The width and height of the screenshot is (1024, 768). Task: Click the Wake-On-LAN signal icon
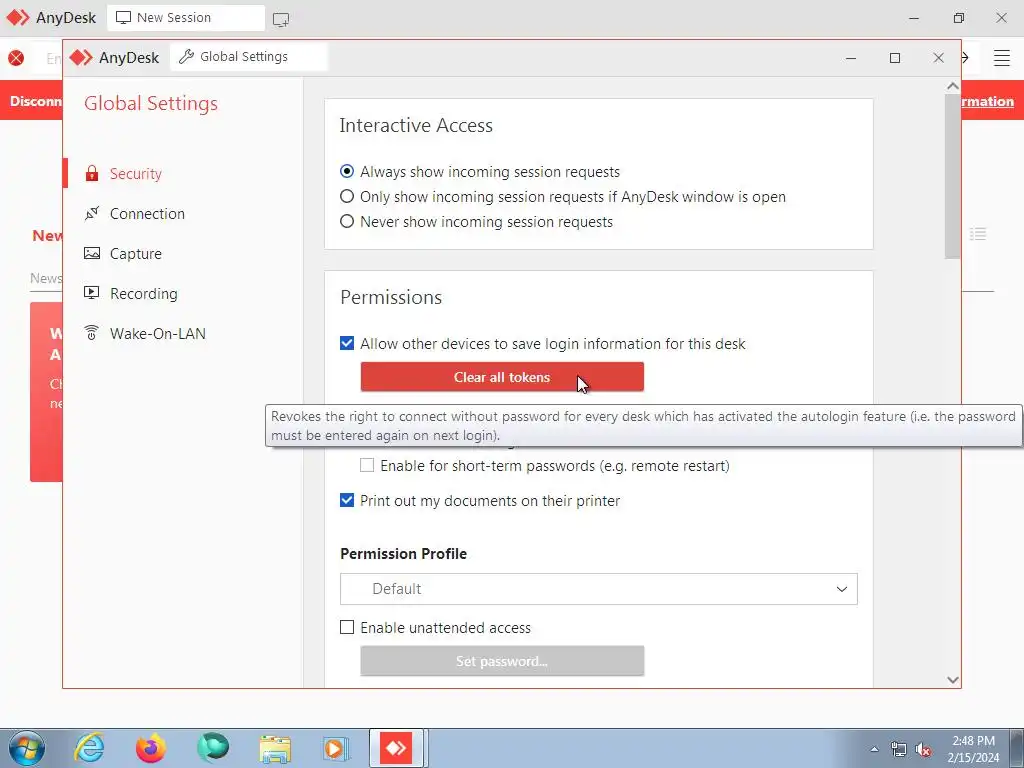coord(92,332)
